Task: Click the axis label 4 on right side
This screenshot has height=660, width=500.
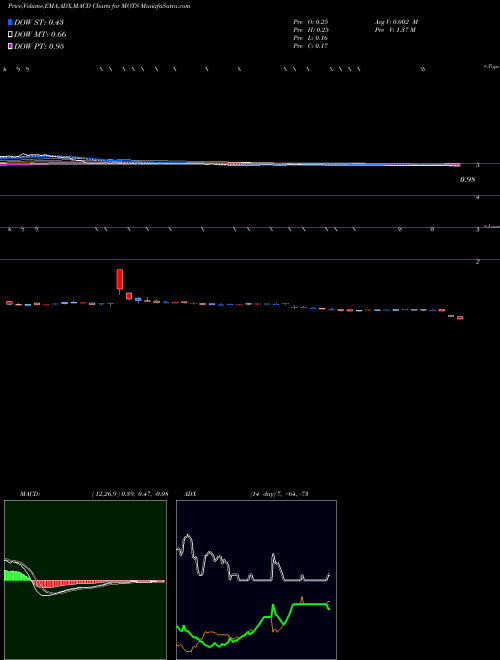Action: pos(478,197)
